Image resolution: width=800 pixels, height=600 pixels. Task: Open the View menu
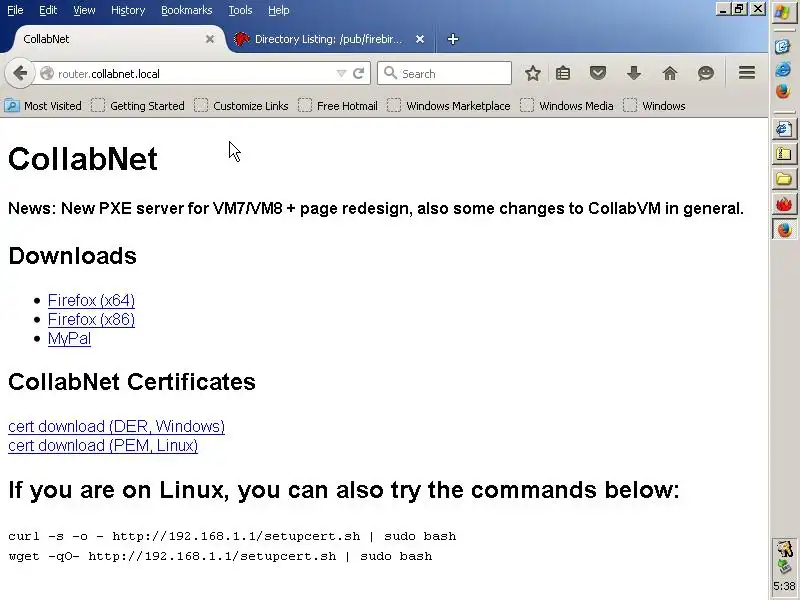[84, 10]
